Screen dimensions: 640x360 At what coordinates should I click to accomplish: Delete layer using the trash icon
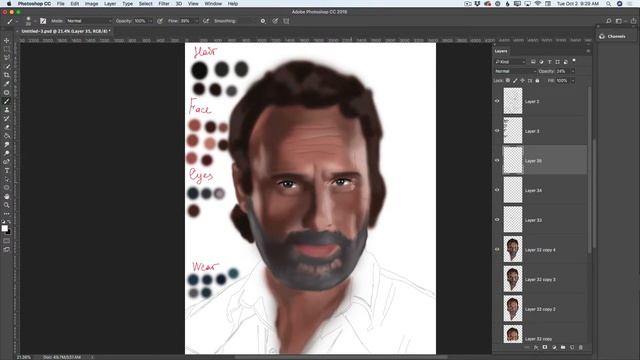coord(581,347)
